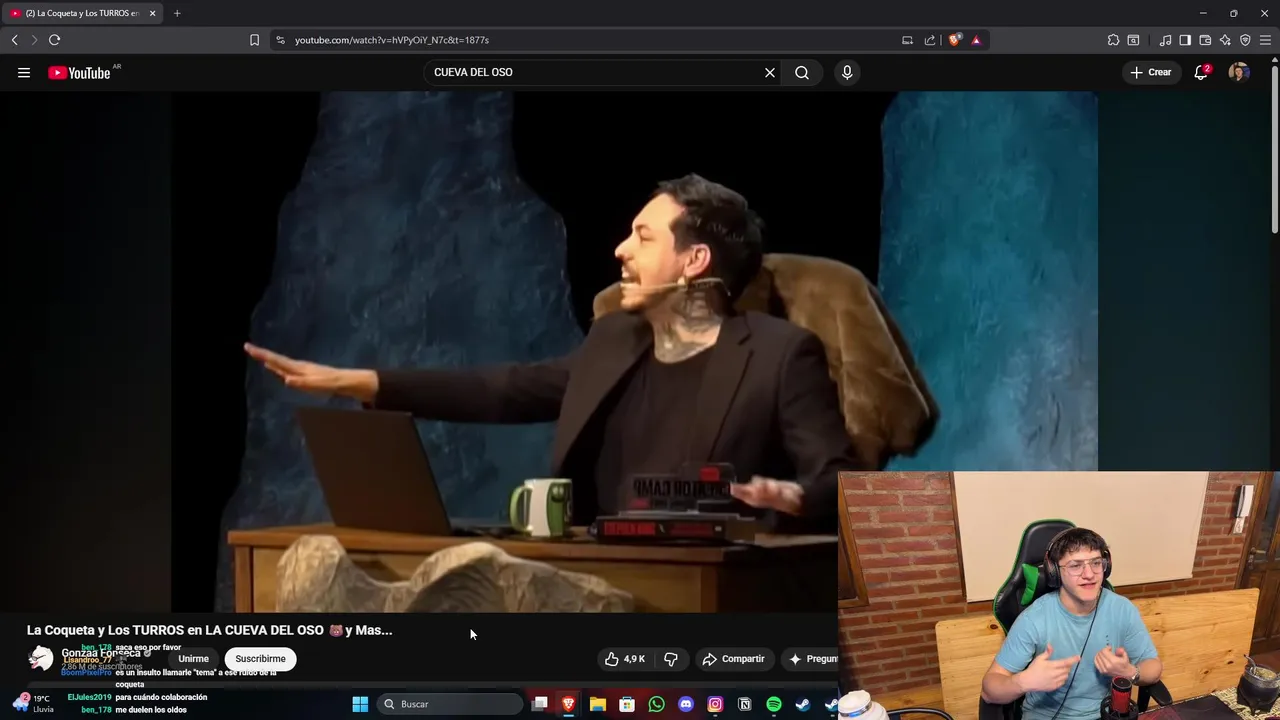Image resolution: width=1280 pixels, height=720 pixels.
Task: Open the Brave Shields lion icon
Action: 955,40
